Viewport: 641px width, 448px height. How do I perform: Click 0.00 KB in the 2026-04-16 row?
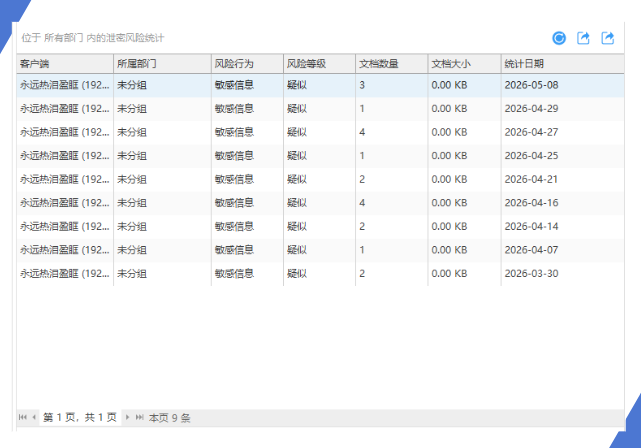click(449, 203)
